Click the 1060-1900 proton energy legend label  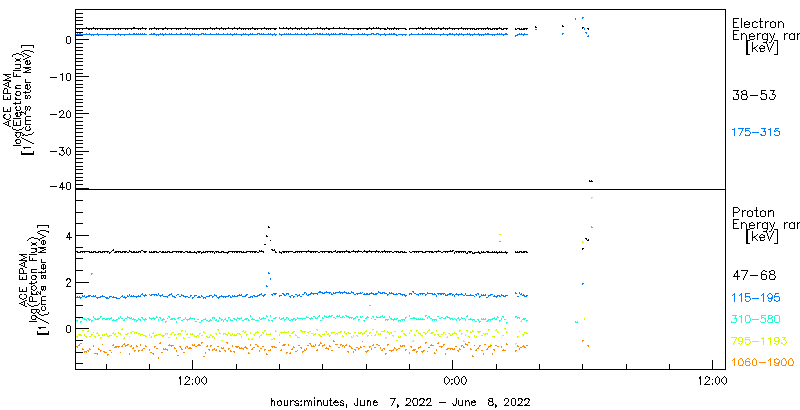click(762, 363)
